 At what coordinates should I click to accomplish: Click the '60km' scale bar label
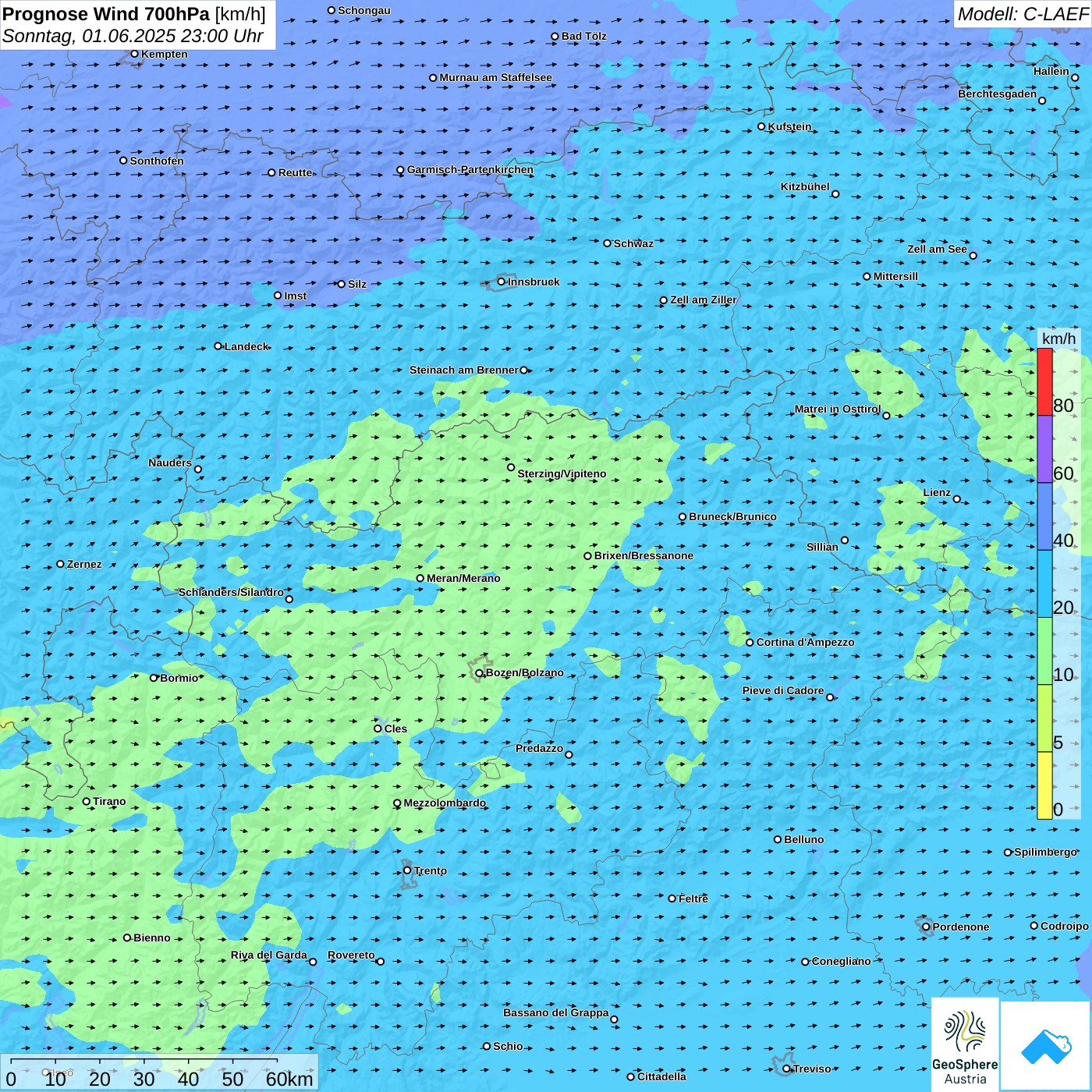[x=289, y=1079]
